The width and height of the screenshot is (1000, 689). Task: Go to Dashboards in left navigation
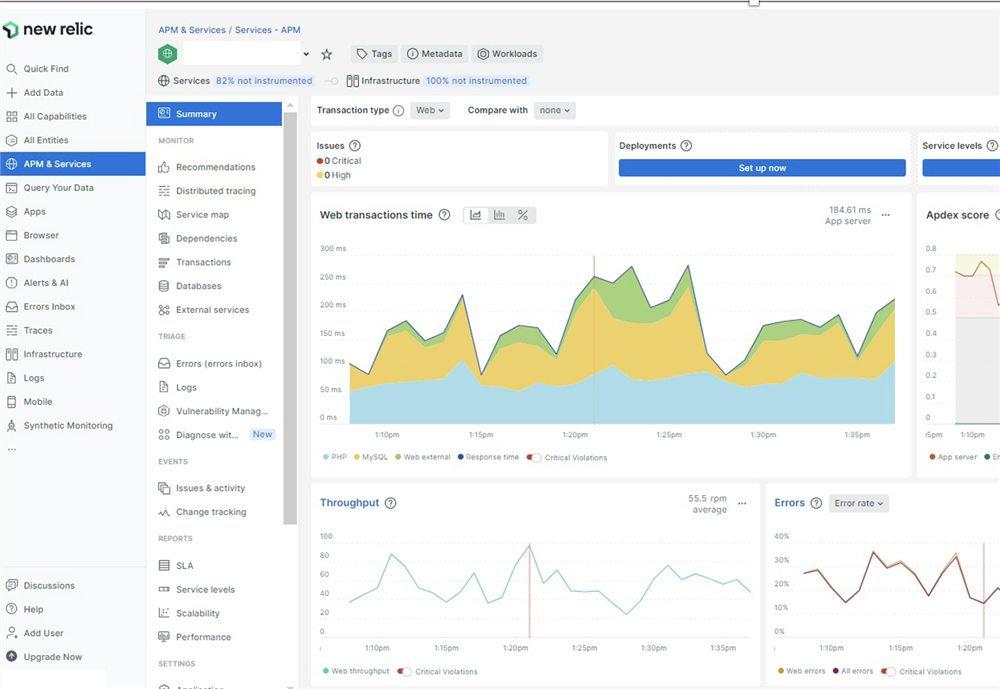49,259
